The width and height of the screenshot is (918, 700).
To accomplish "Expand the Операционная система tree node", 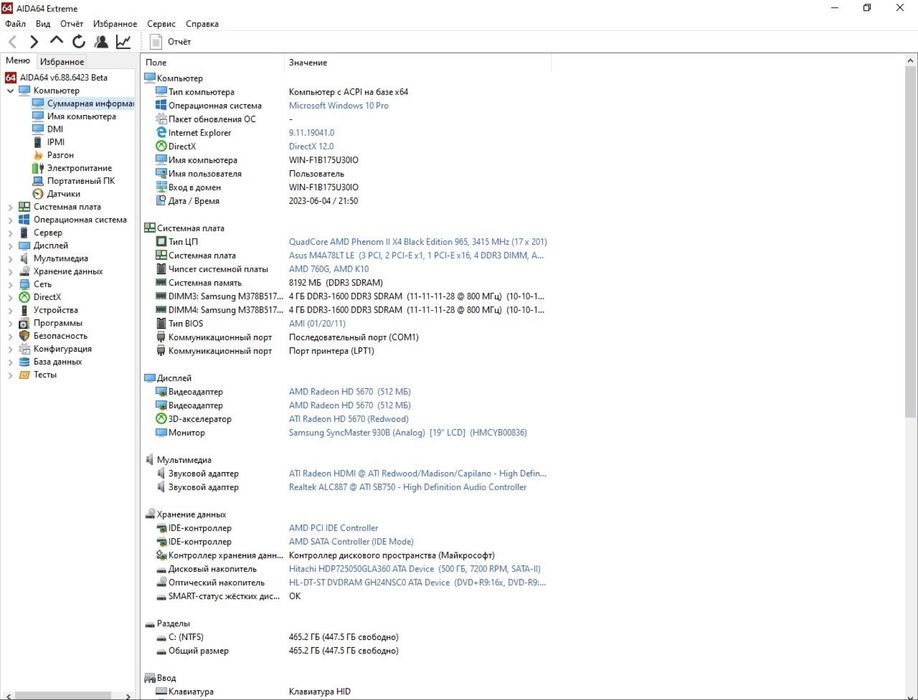I will coord(10,219).
